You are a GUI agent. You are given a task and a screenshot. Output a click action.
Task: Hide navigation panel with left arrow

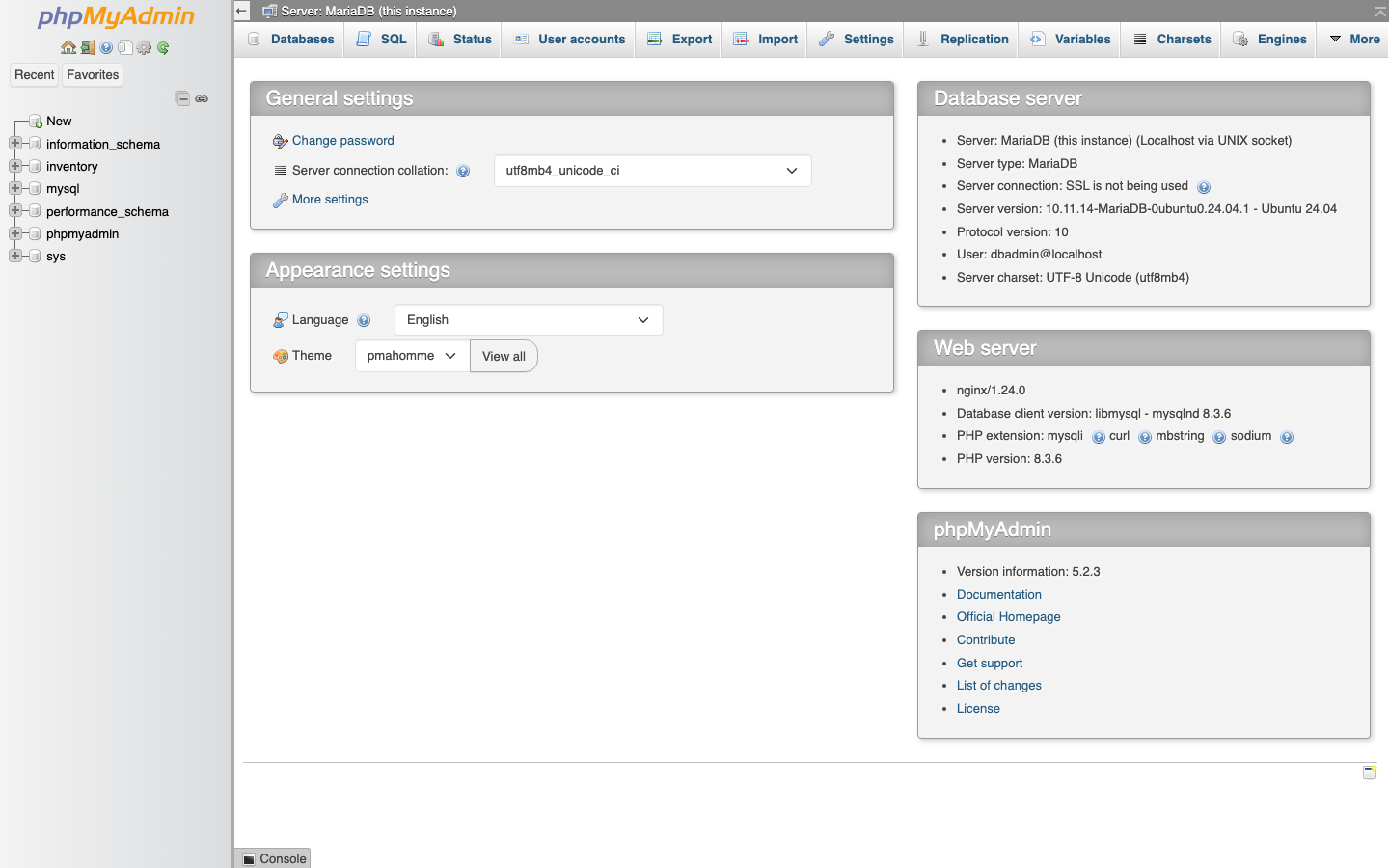click(242, 11)
